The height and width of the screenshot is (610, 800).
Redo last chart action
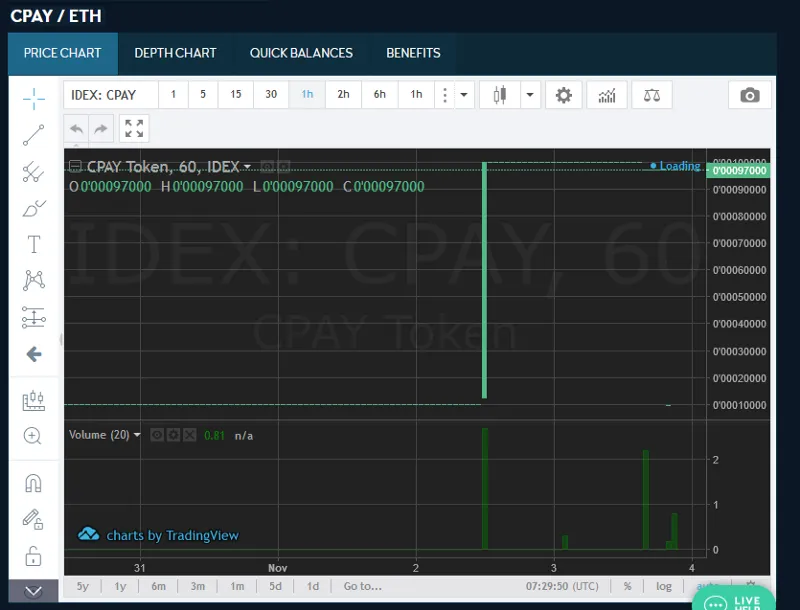[x=101, y=129]
